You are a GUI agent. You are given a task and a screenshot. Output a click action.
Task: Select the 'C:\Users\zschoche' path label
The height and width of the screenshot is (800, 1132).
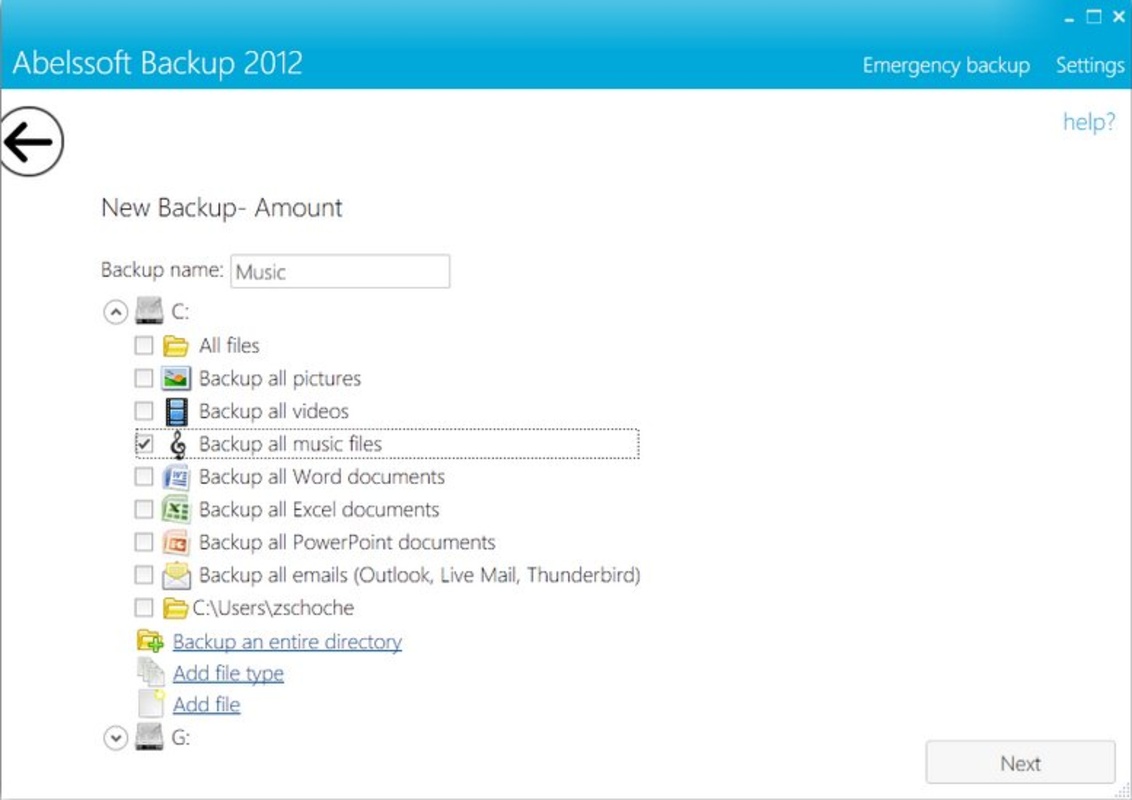(273, 608)
